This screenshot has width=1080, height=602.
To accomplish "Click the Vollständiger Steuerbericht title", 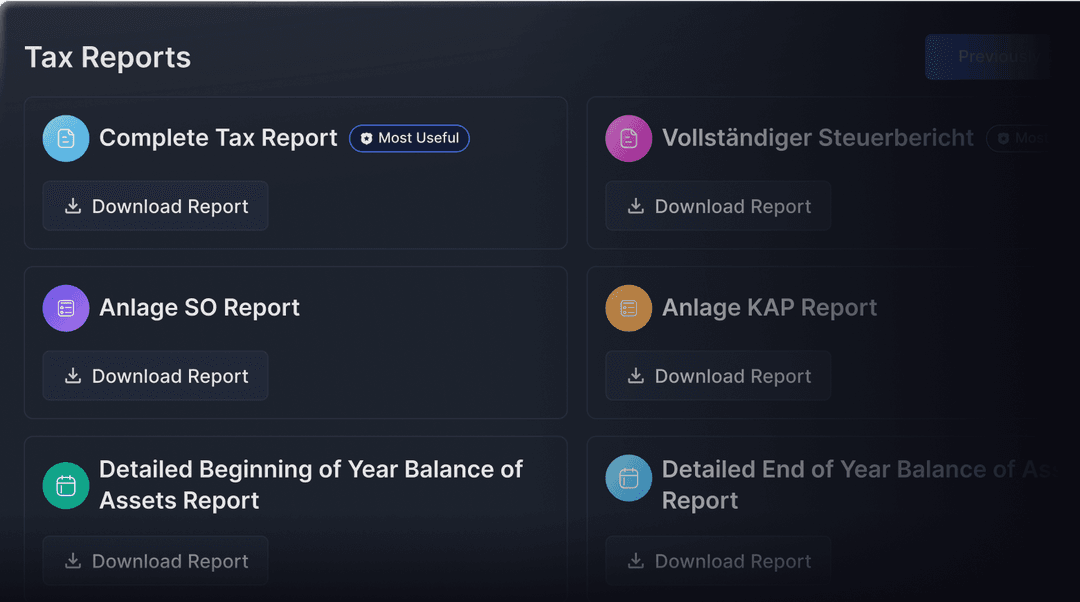I will coord(818,138).
